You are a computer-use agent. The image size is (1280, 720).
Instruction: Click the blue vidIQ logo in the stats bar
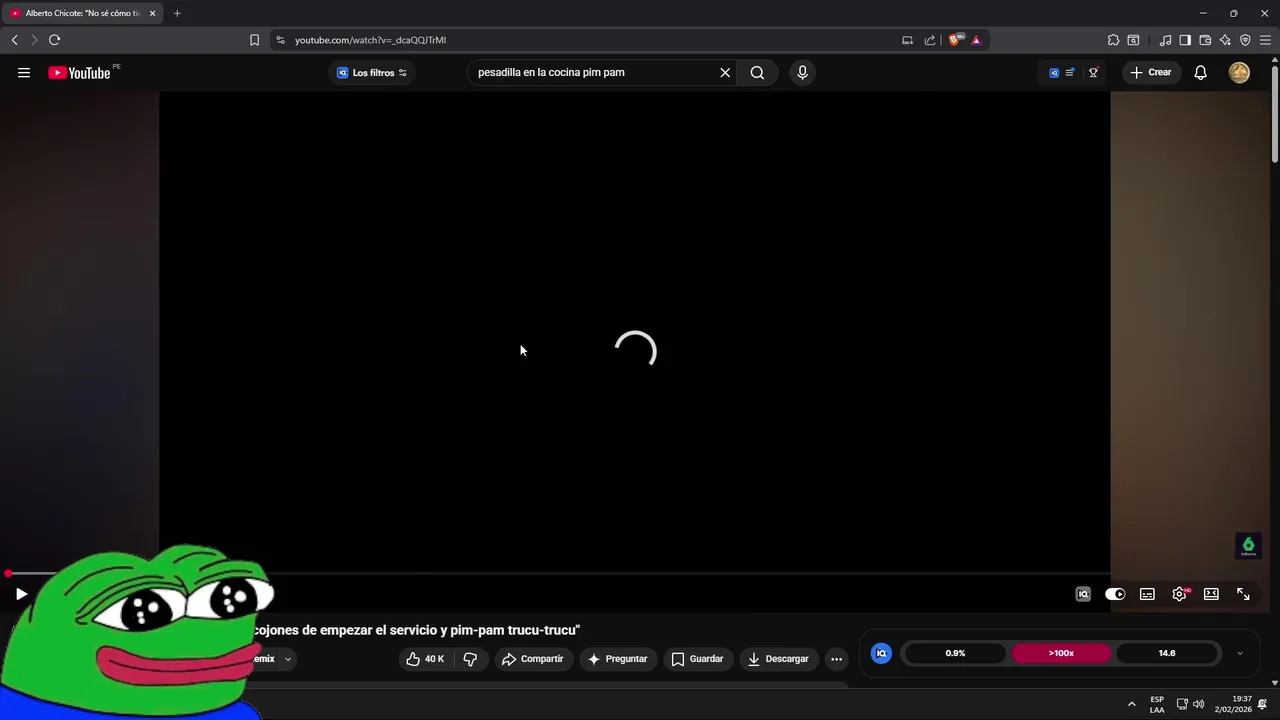(x=881, y=653)
